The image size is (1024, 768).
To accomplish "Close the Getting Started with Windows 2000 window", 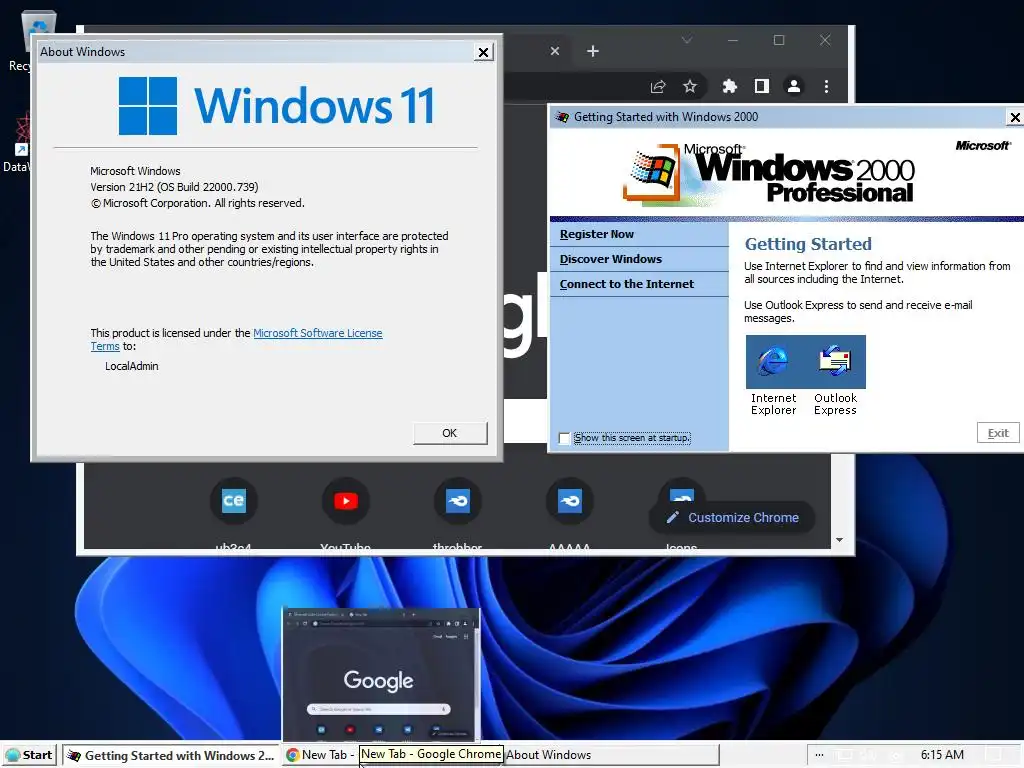I will (x=1015, y=118).
